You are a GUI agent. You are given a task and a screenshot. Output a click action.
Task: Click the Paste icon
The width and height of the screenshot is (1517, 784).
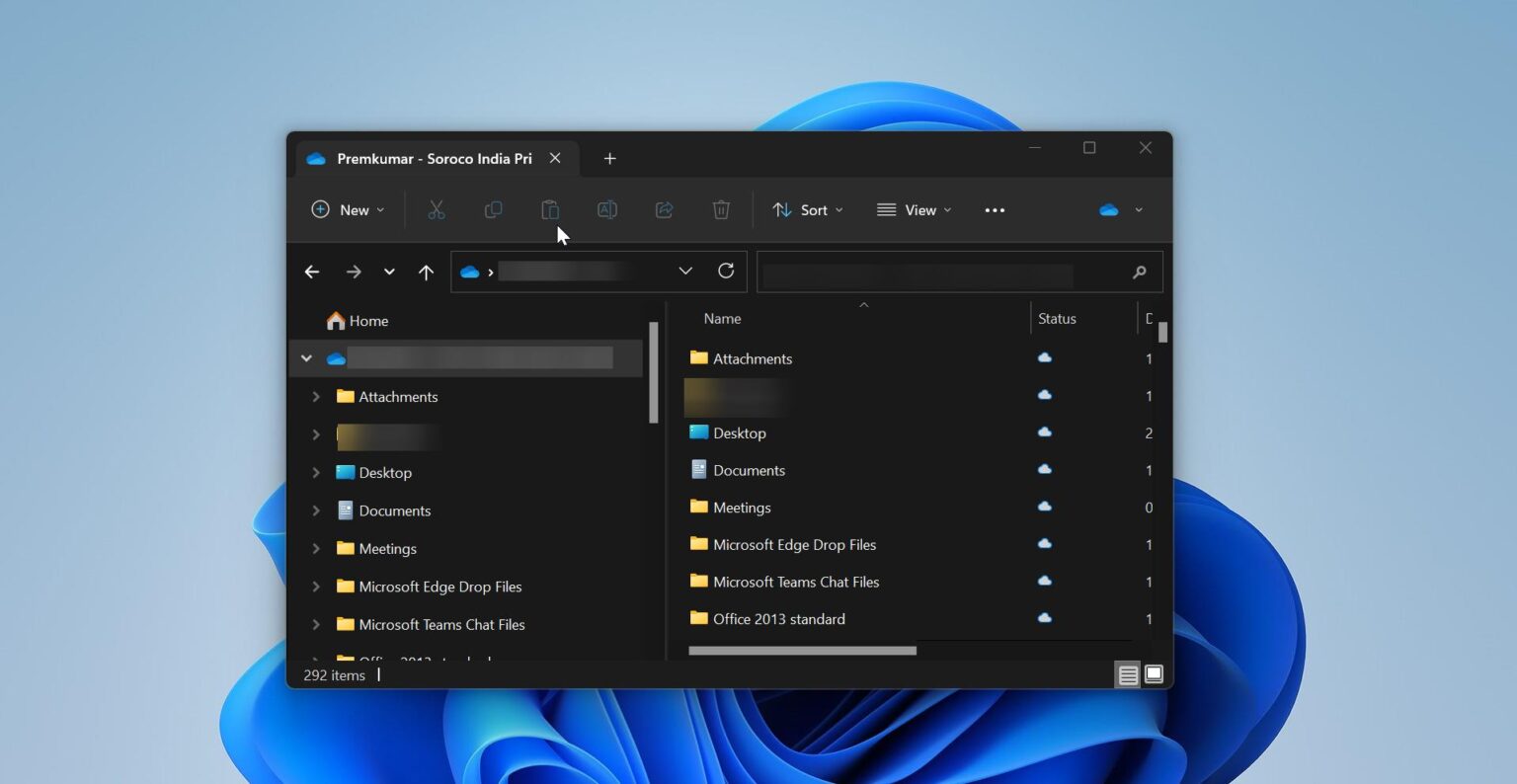coord(550,209)
